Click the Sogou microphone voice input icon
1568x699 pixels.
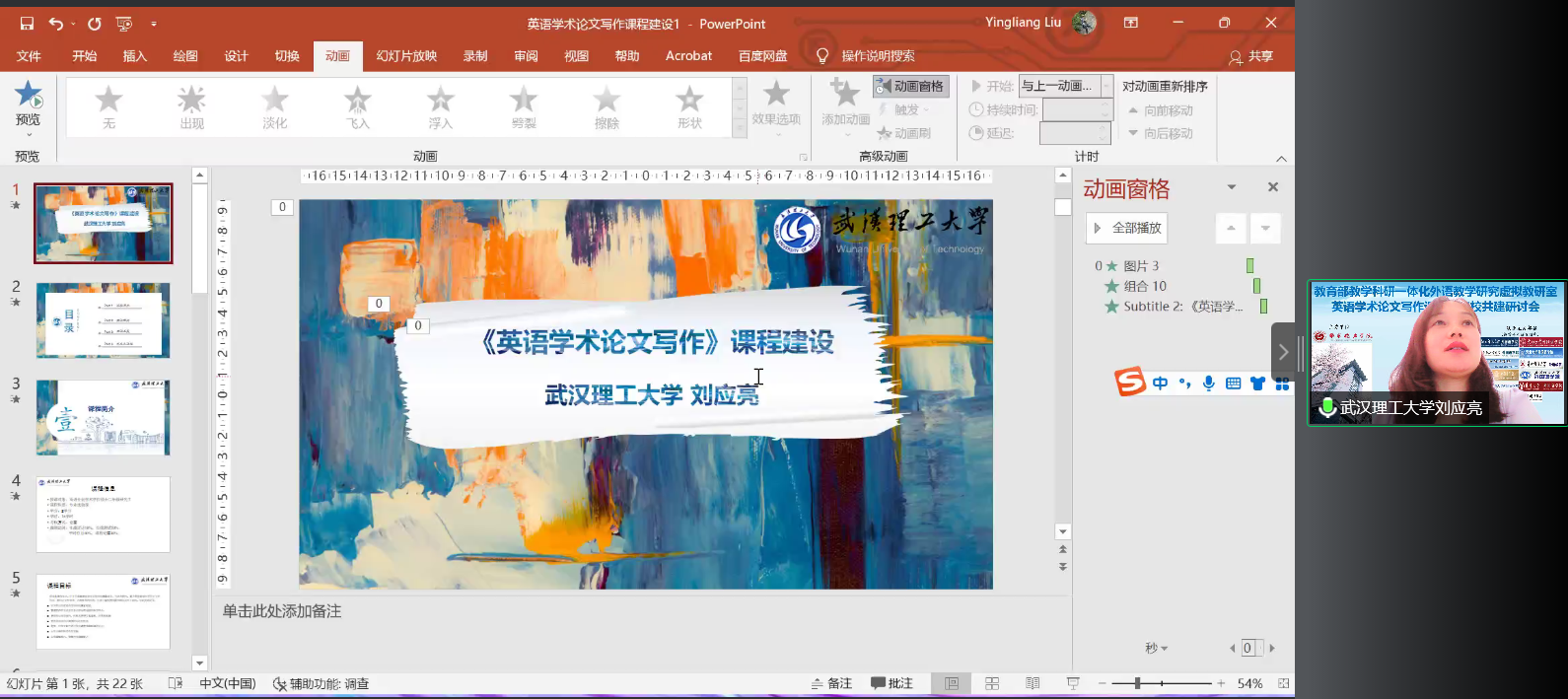coord(1208,384)
